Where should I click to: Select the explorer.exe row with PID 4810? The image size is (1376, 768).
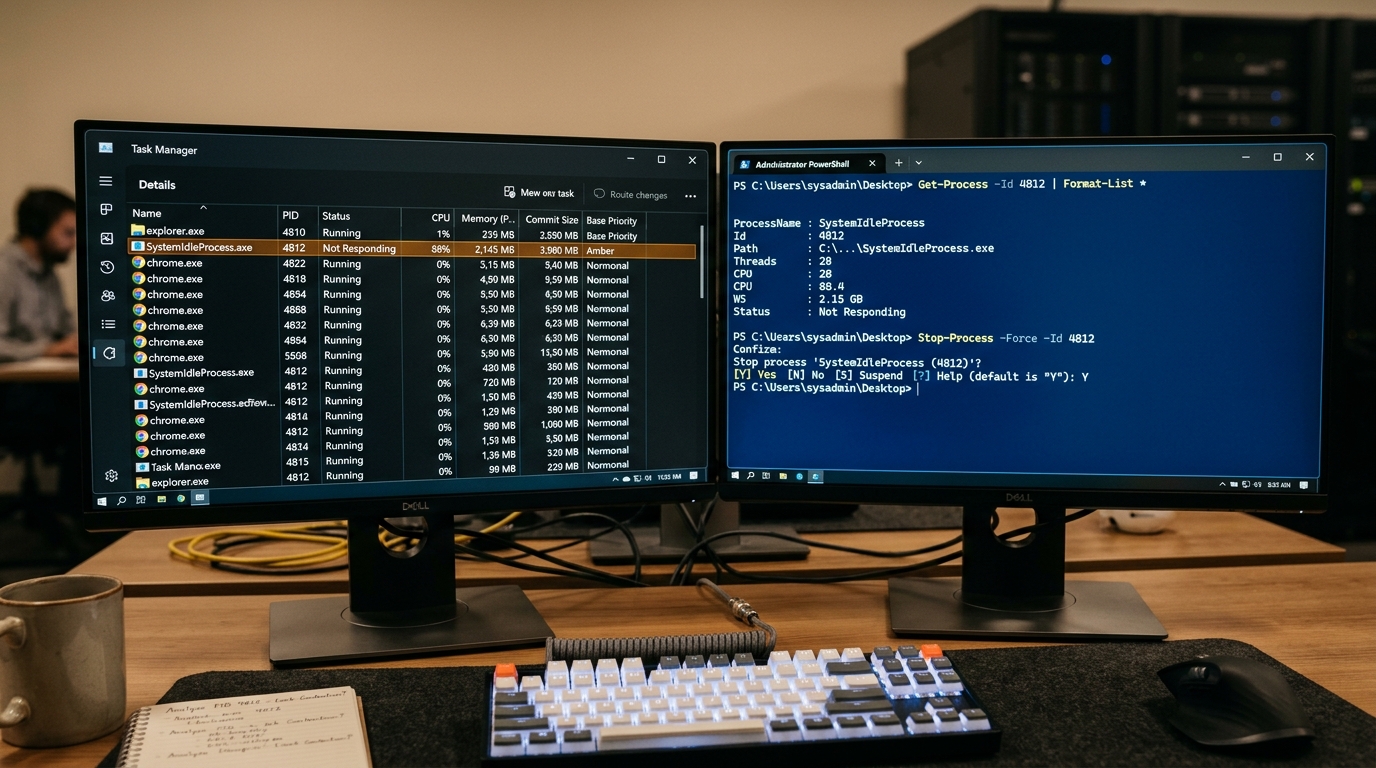point(387,232)
